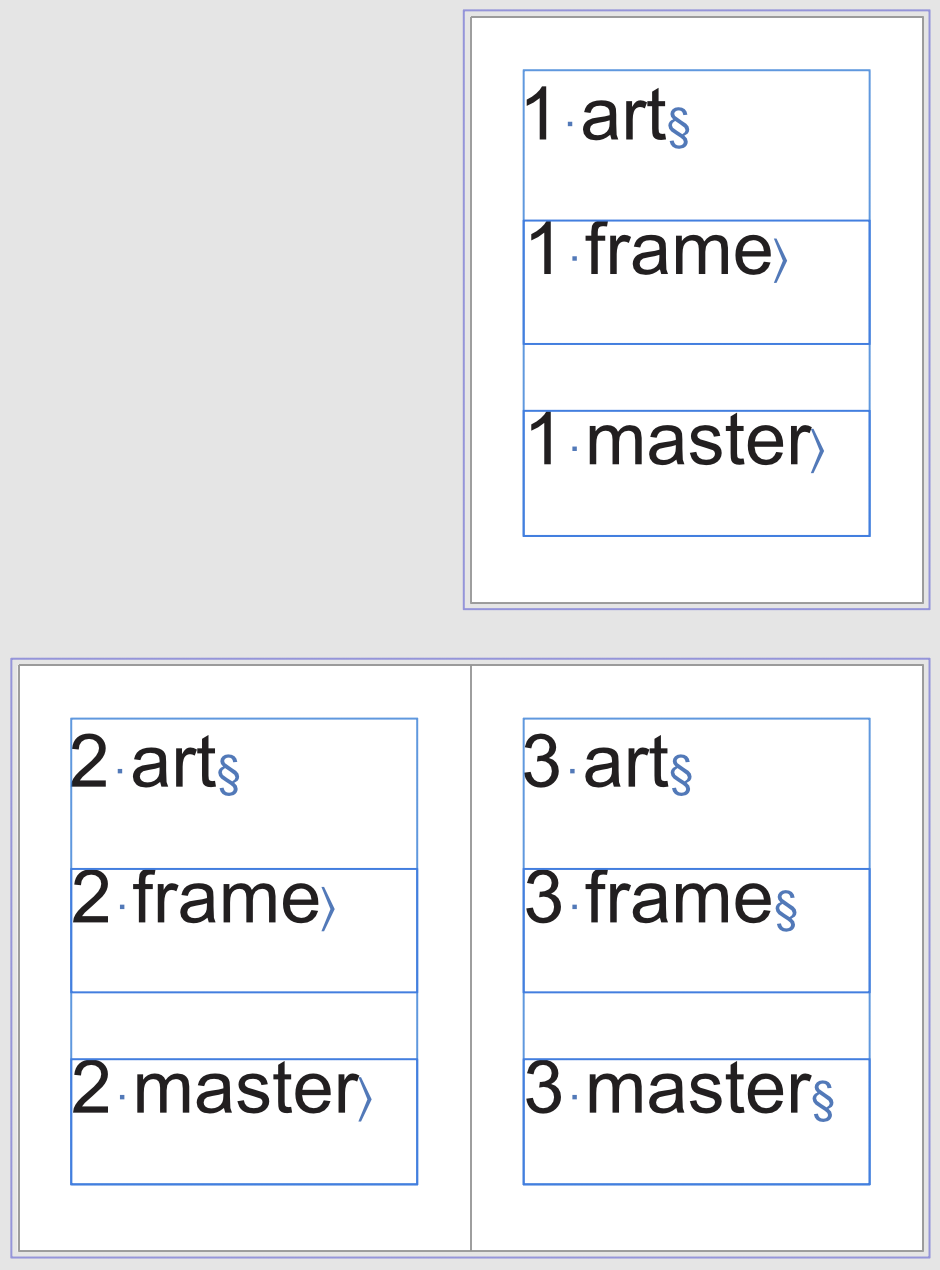Click the end marker after "2 master"

click(365, 1099)
